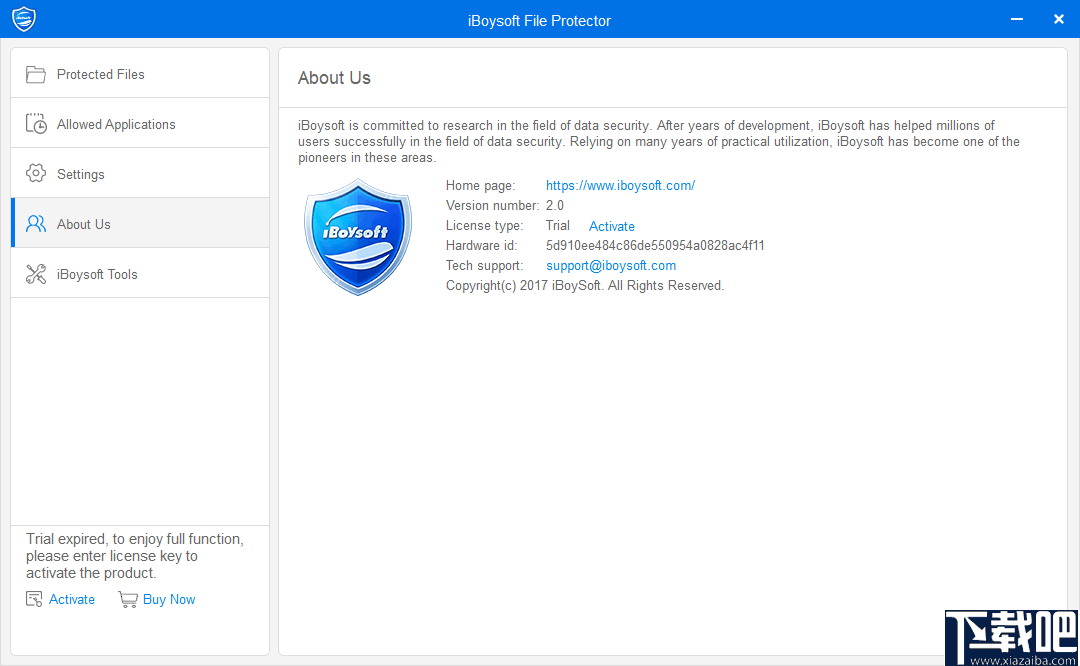Click the people icon next to About Us

(x=36, y=223)
